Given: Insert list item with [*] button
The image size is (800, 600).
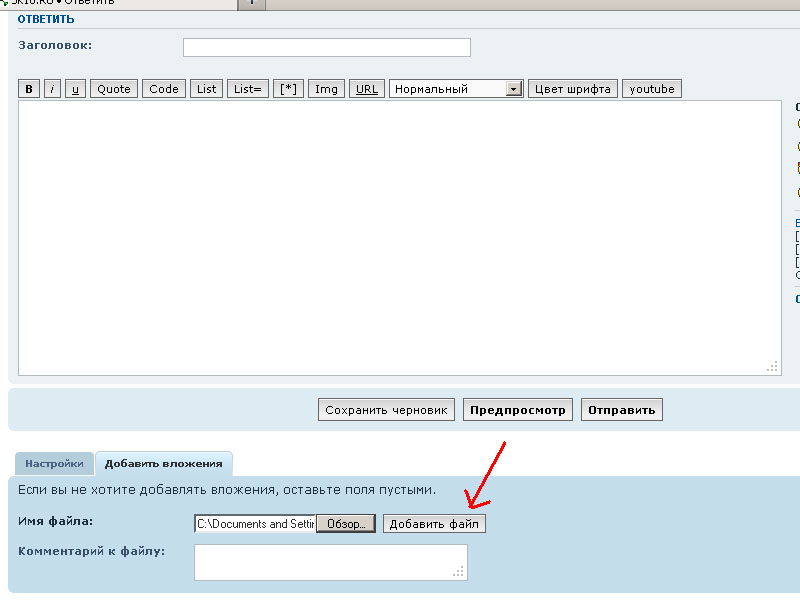Looking at the screenshot, I should (x=288, y=89).
